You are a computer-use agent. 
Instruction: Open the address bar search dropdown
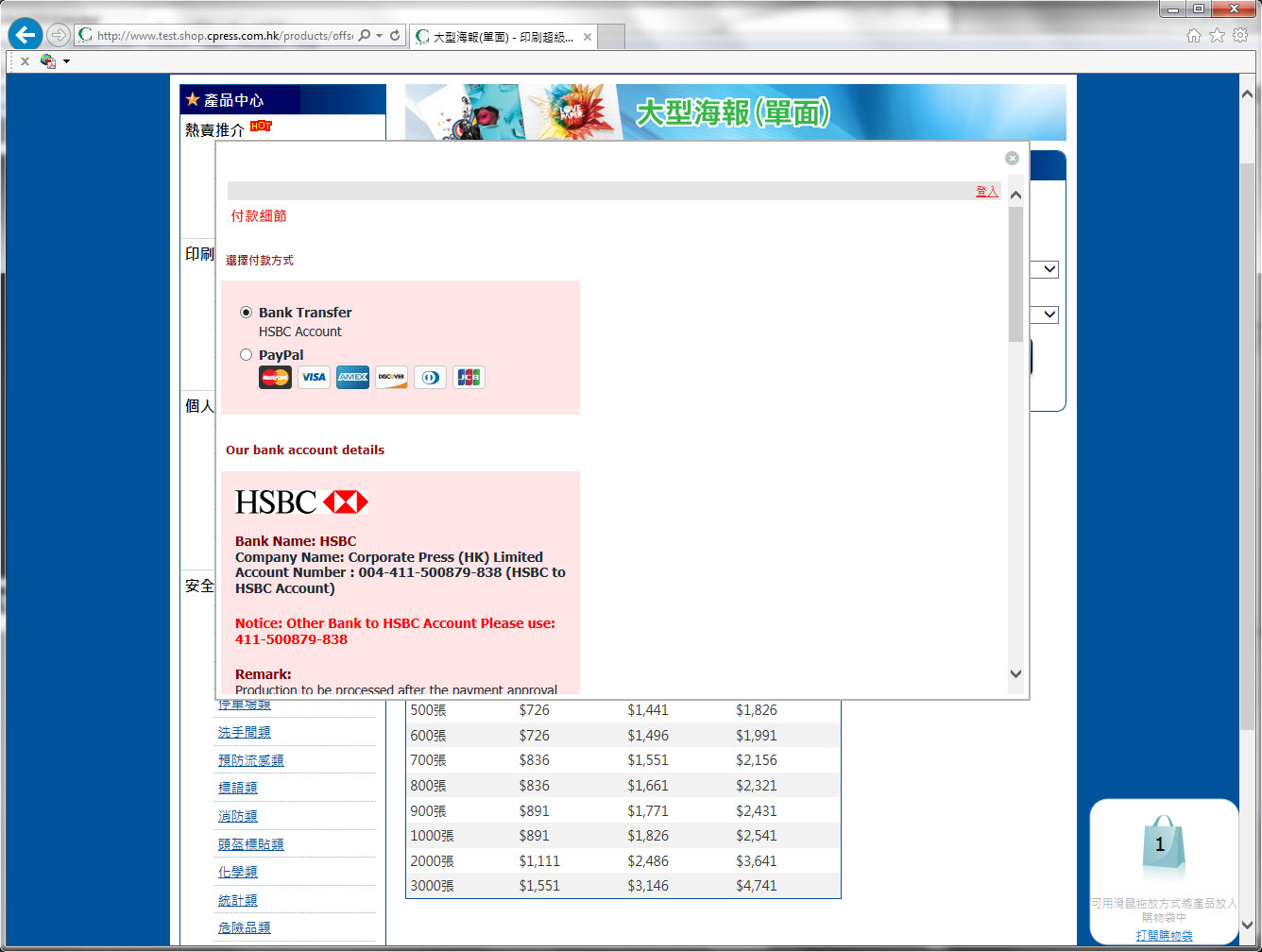coord(379,36)
